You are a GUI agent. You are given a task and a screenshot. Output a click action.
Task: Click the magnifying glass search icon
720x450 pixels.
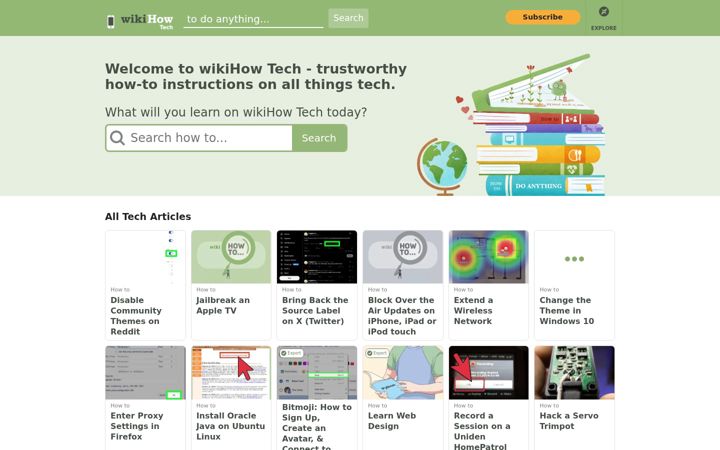[x=117, y=138]
